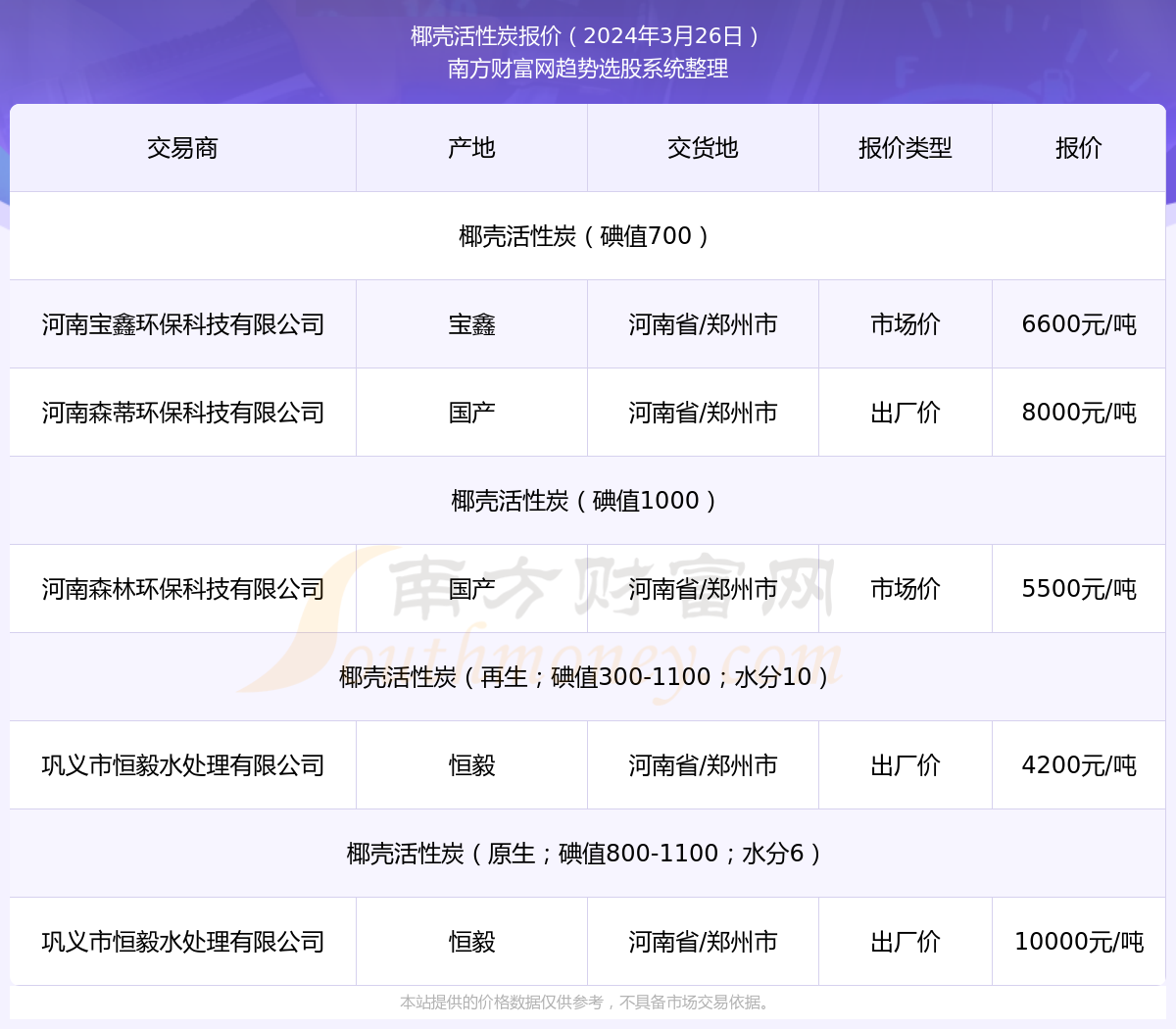Click the 交易商 column header
The height and width of the screenshot is (1029, 1176).
pyautogui.click(x=182, y=148)
